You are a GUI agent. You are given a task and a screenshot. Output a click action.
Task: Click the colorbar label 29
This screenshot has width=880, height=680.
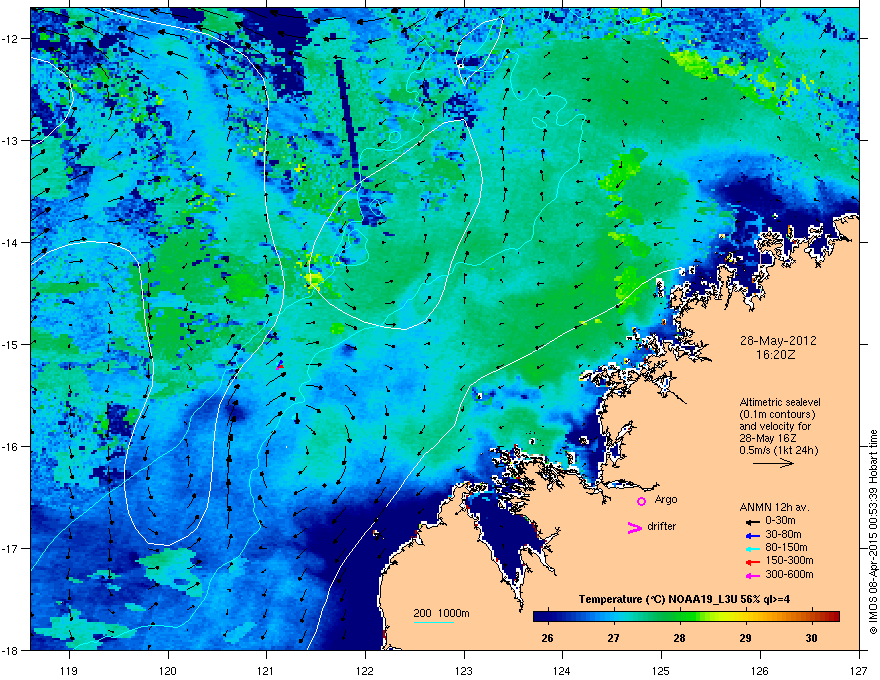pos(745,638)
